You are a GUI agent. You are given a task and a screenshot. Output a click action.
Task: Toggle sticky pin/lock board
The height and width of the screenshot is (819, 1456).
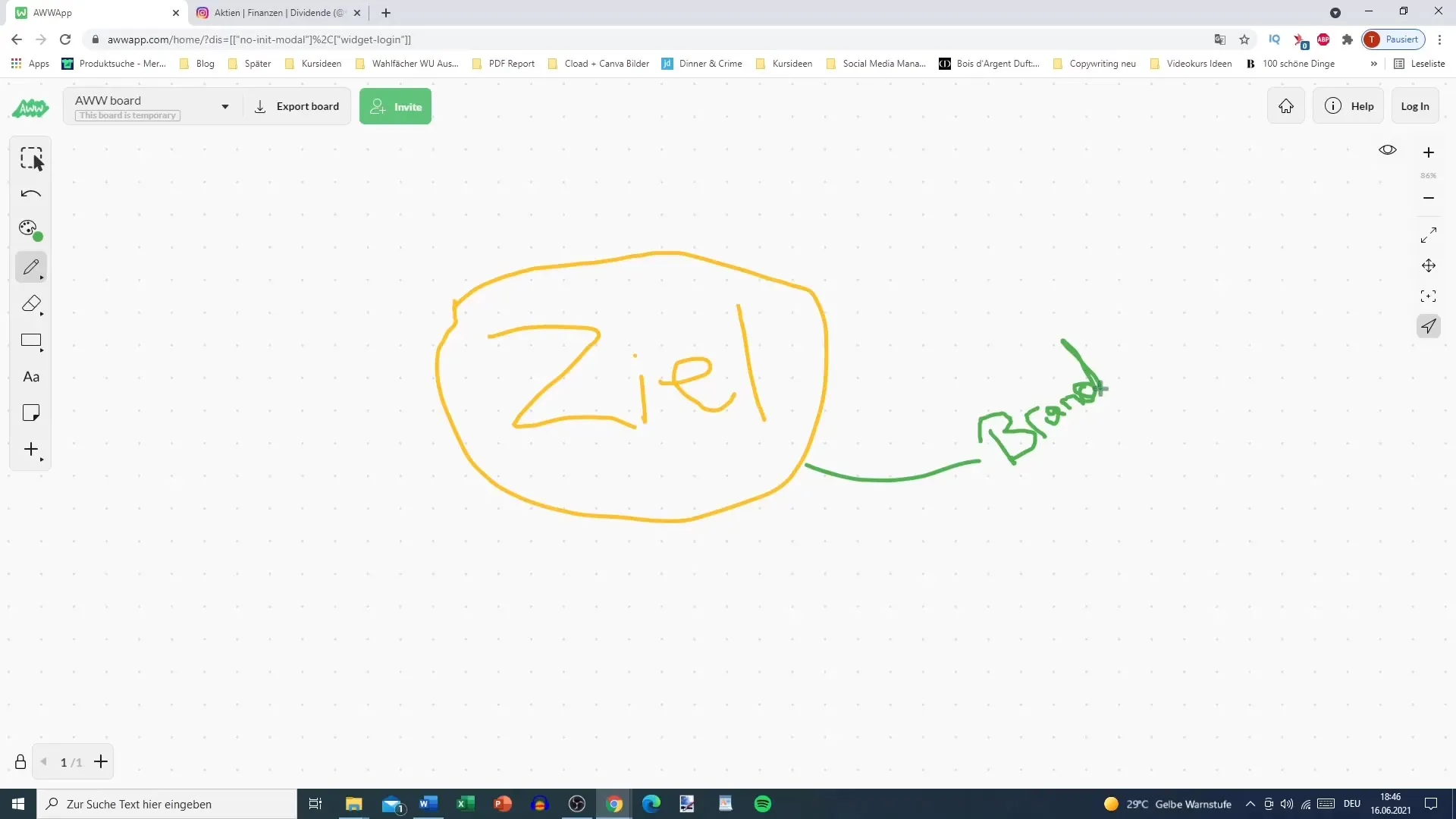(x=20, y=762)
